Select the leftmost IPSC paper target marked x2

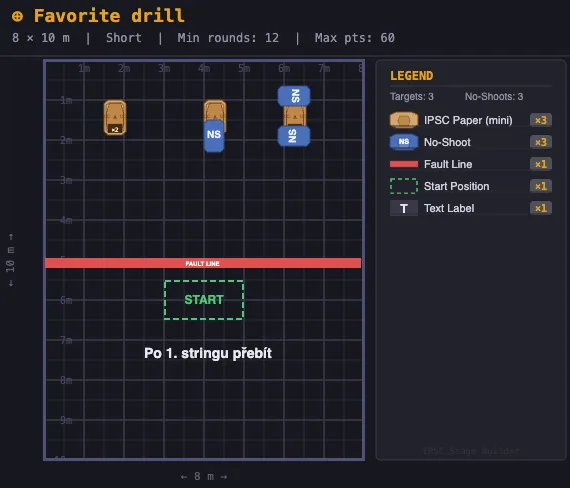pyautogui.click(x=115, y=117)
